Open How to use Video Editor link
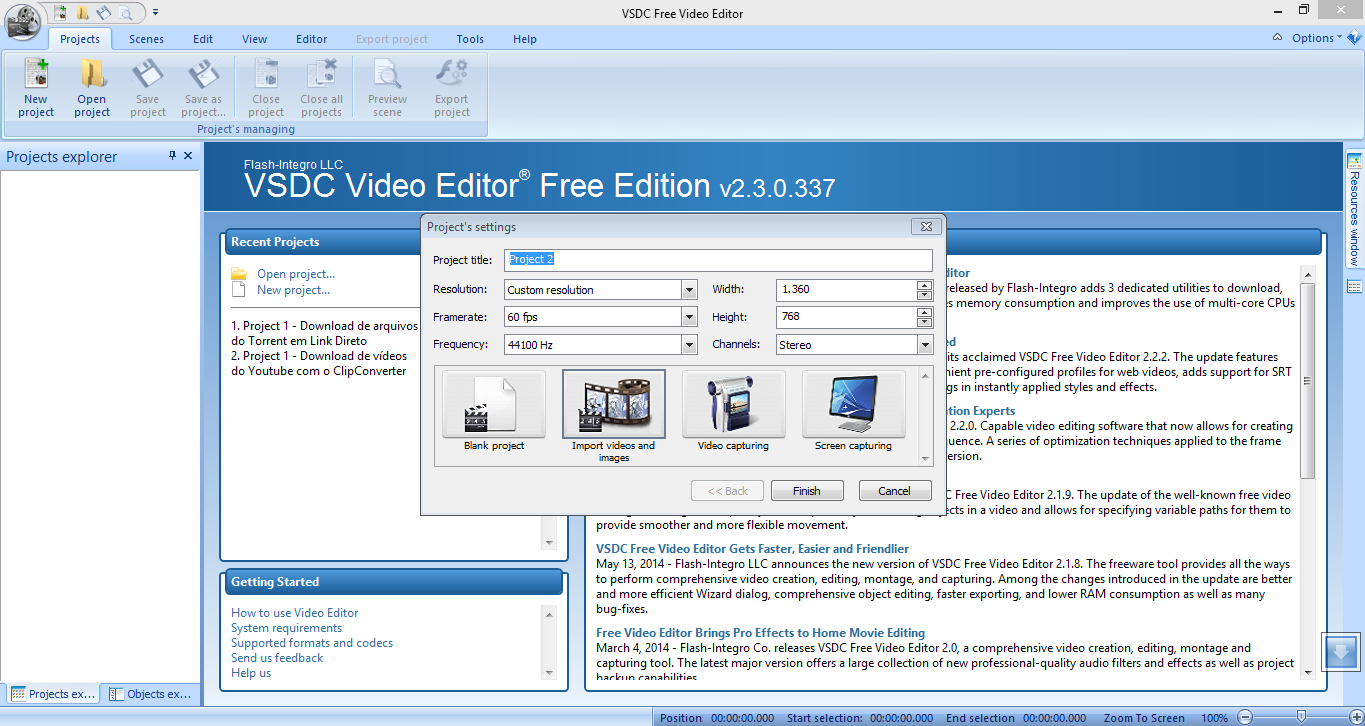Screen dimensions: 1365x726 (x=295, y=613)
